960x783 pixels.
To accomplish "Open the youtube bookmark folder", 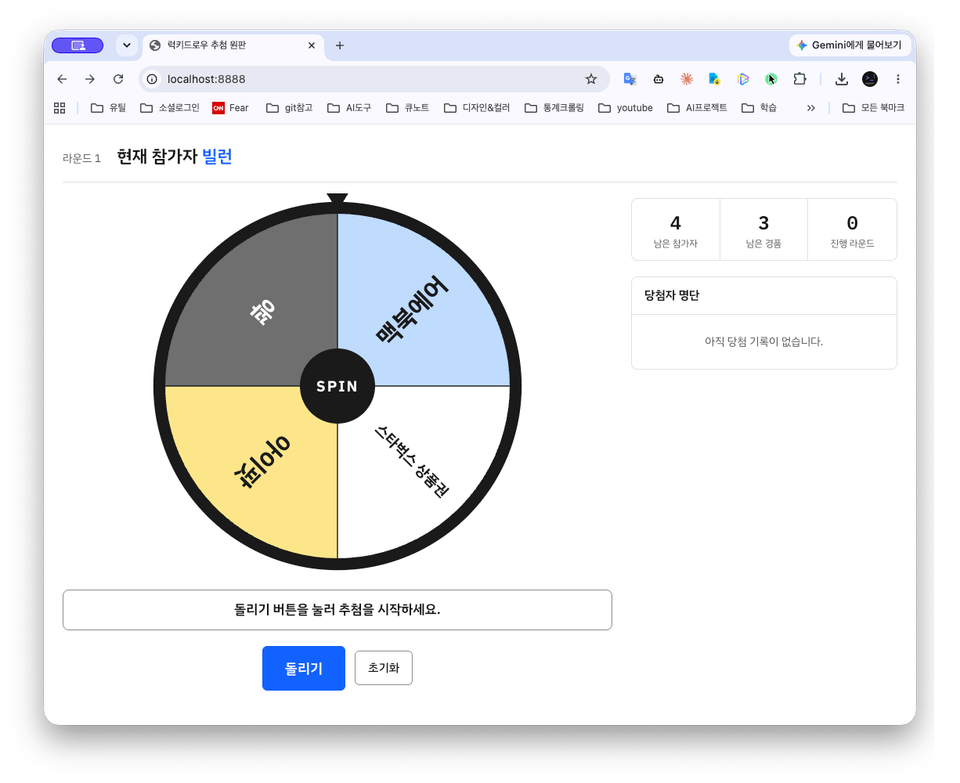I will (626, 108).
